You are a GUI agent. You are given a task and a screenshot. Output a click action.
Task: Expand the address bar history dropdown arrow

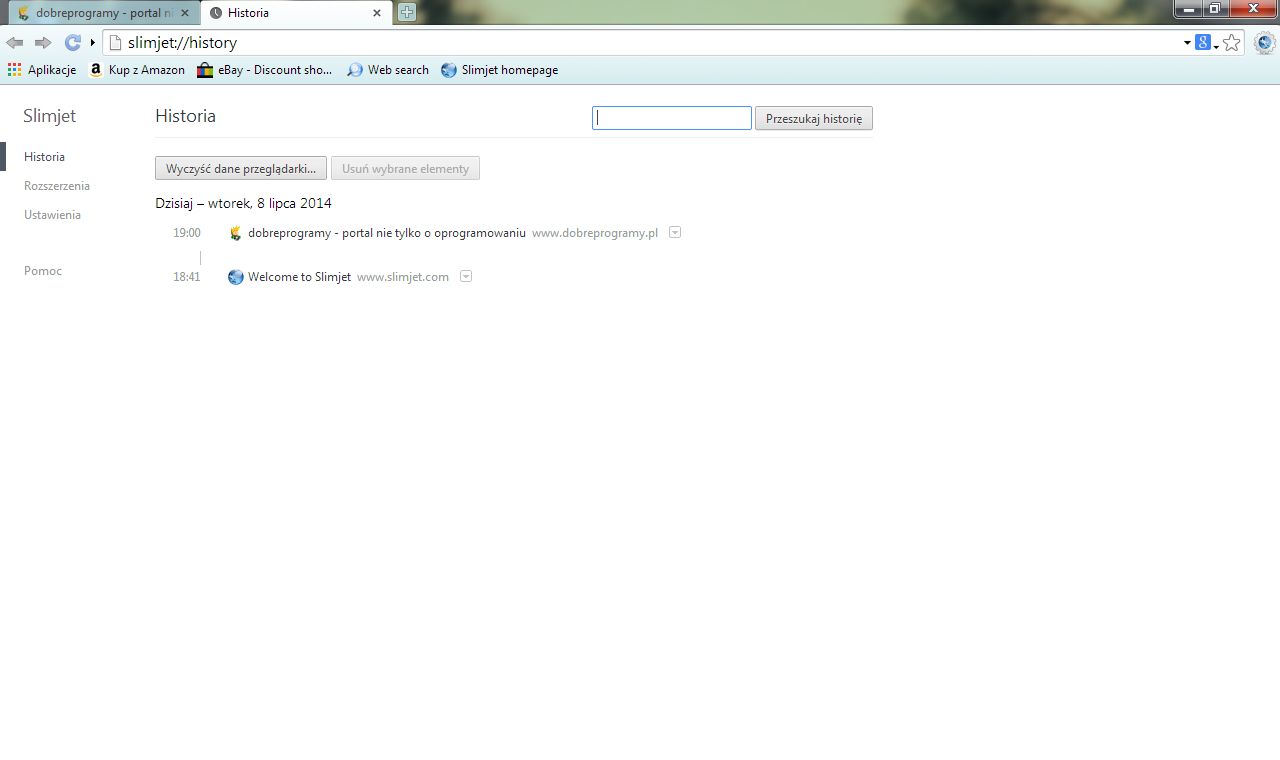click(1187, 43)
